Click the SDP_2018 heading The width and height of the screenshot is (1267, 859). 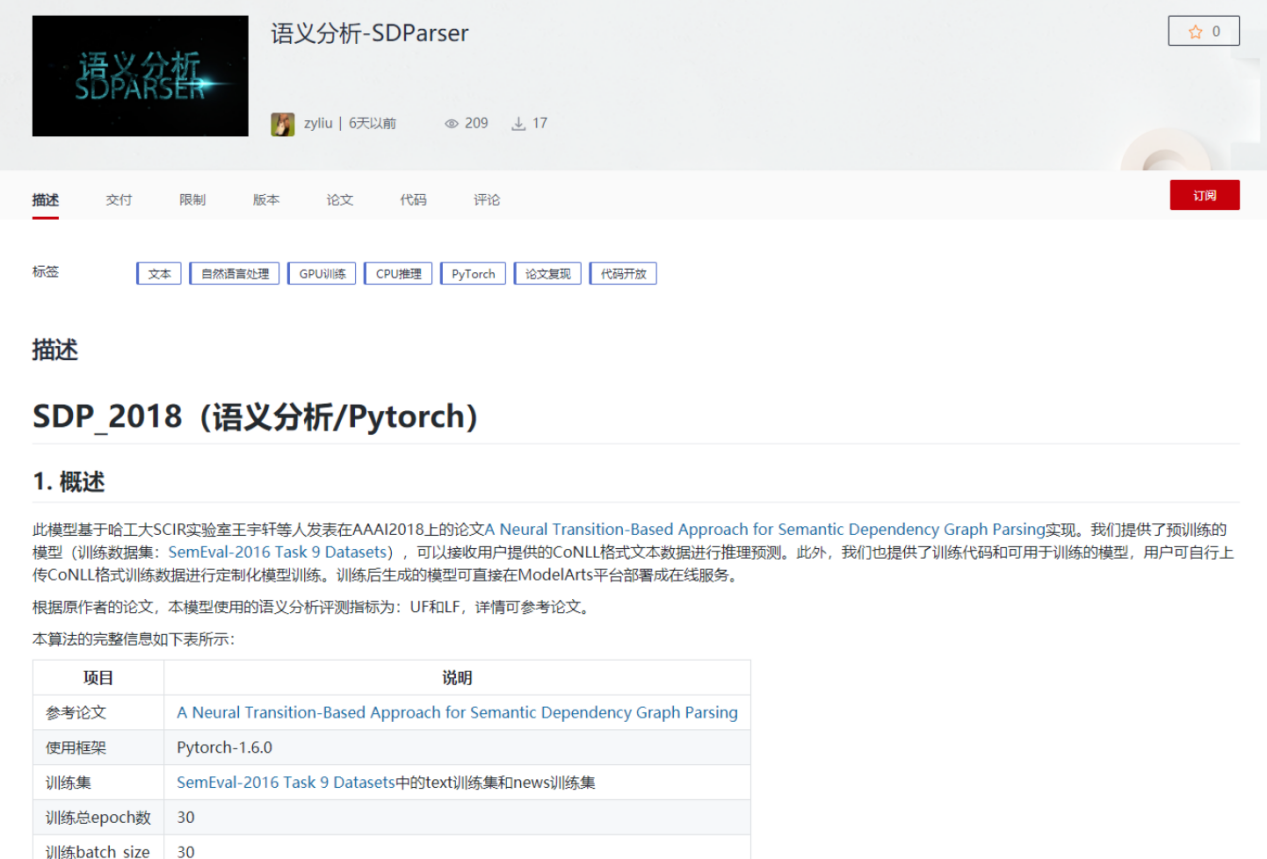[255, 416]
